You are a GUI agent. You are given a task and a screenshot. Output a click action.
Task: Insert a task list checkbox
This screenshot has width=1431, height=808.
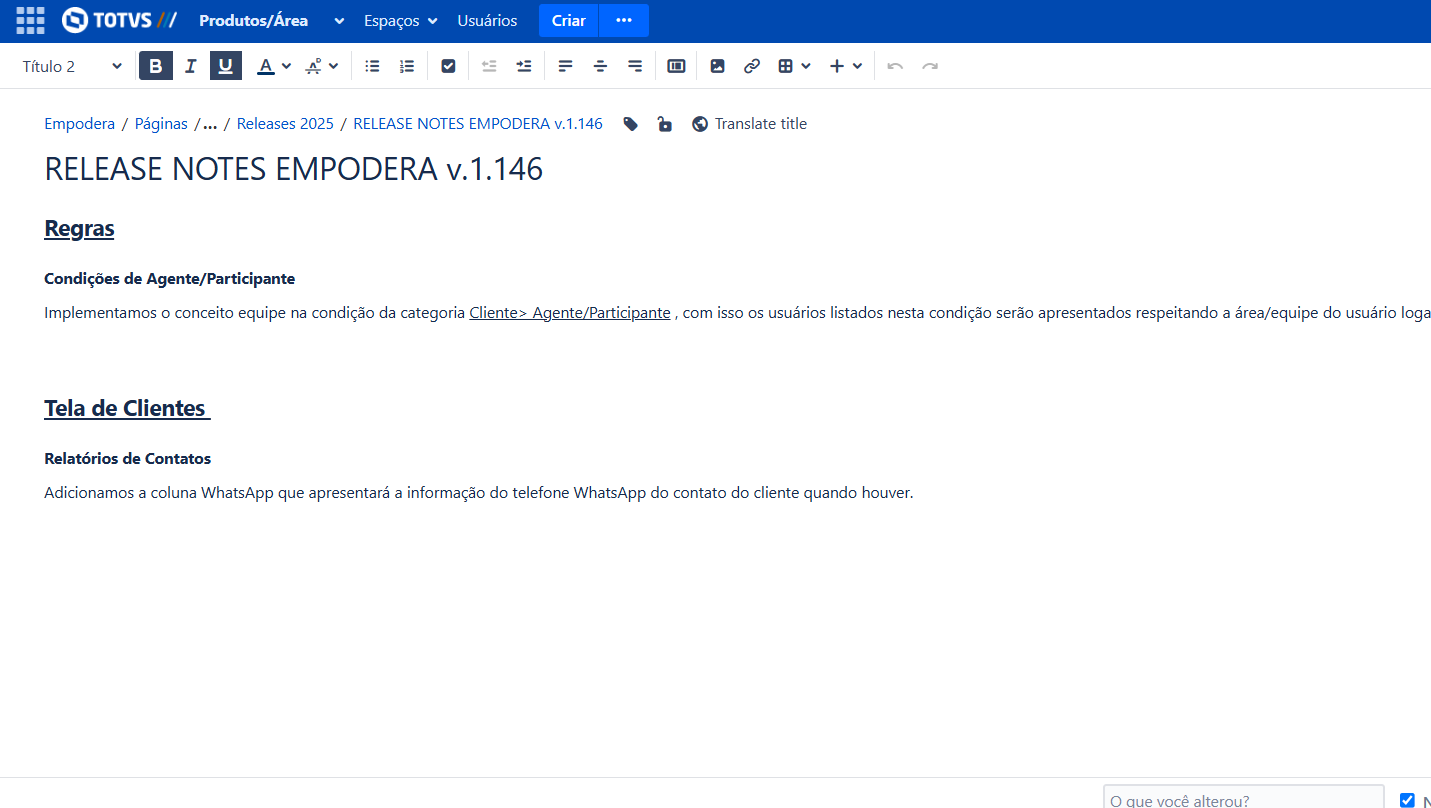coord(448,66)
